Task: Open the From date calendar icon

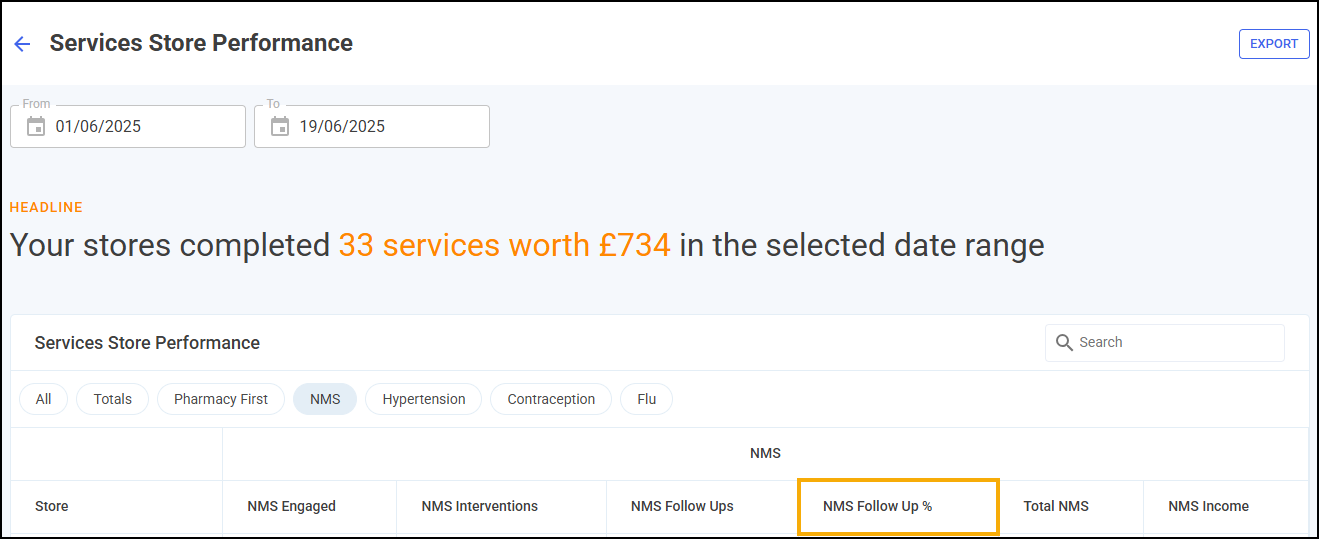Action: click(x=36, y=126)
